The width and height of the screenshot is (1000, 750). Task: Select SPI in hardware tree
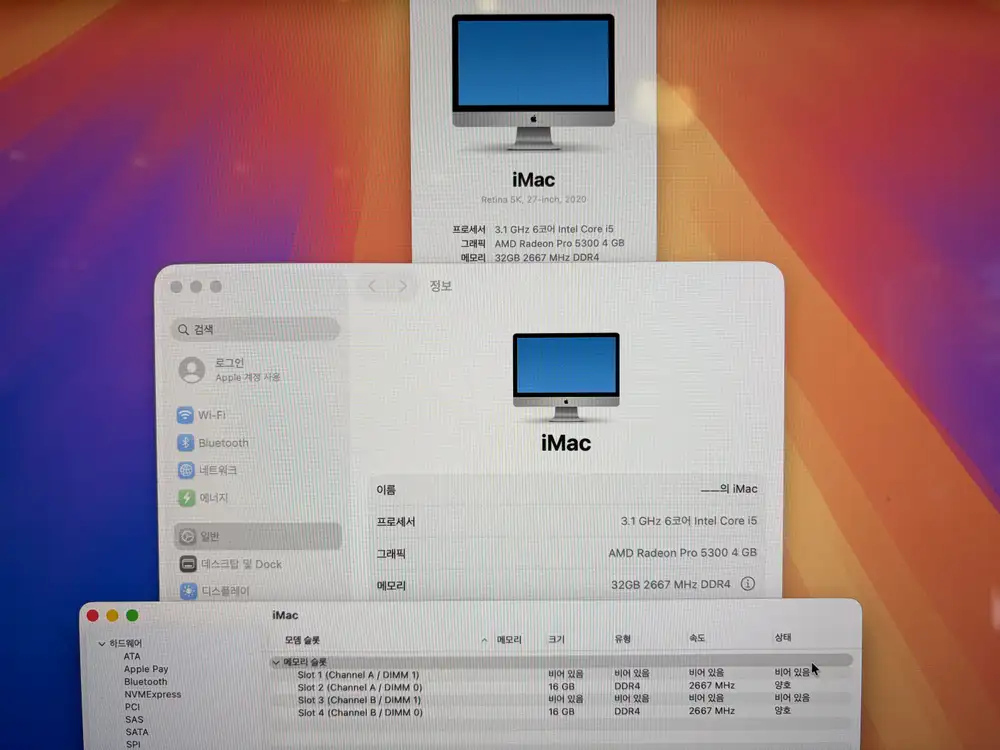tap(133, 744)
